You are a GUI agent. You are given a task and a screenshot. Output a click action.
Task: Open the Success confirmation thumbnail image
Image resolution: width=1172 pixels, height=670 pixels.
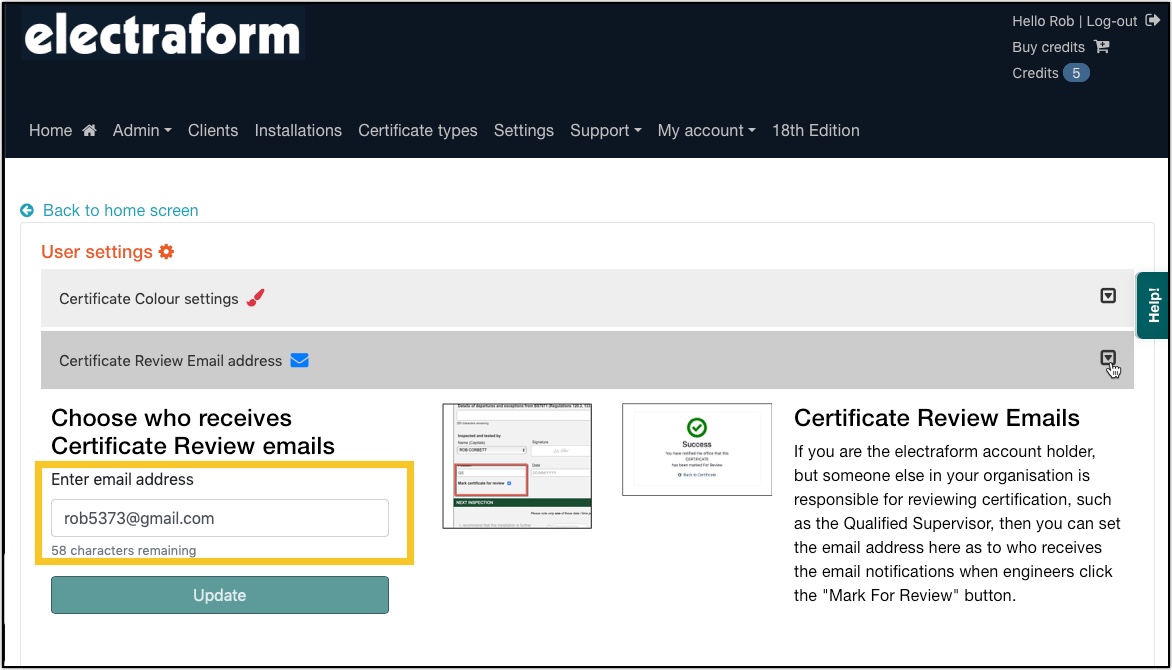(x=697, y=449)
